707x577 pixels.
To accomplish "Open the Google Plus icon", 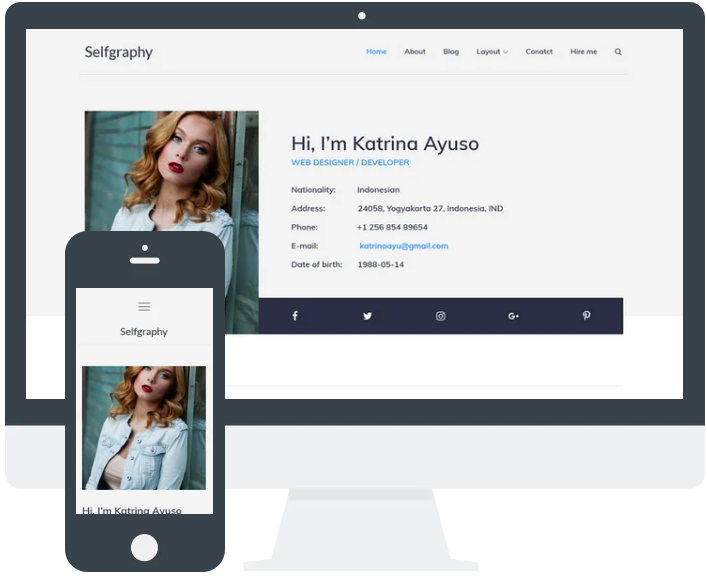I will (x=513, y=316).
